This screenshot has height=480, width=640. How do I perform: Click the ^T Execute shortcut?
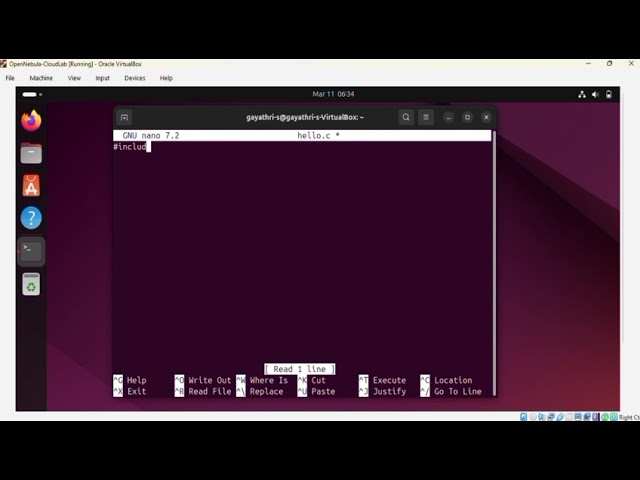tap(382, 380)
